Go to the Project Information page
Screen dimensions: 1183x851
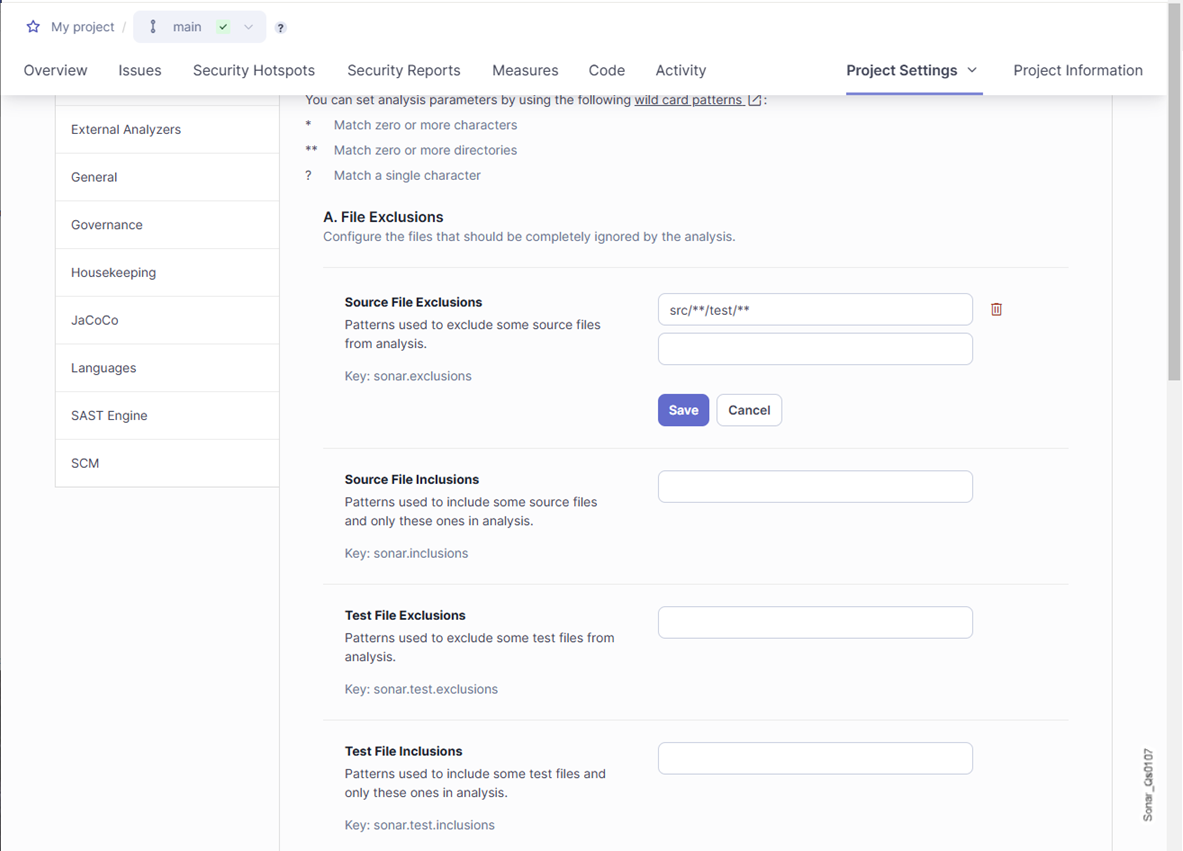click(x=1078, y=70)
